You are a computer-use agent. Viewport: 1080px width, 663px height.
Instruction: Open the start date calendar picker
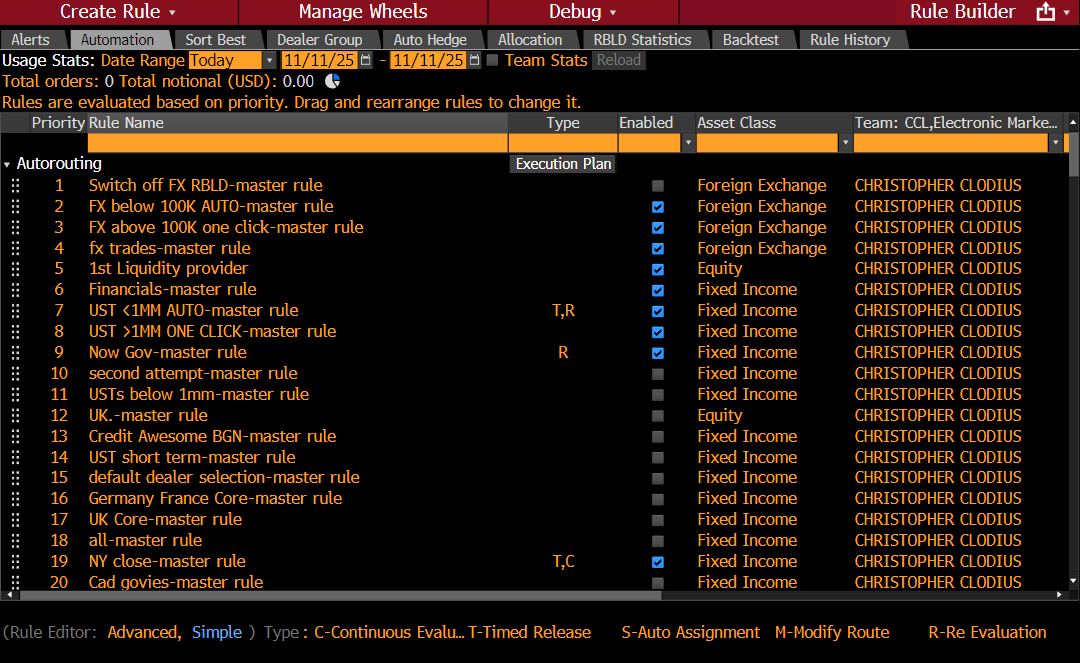coord(365,60)
